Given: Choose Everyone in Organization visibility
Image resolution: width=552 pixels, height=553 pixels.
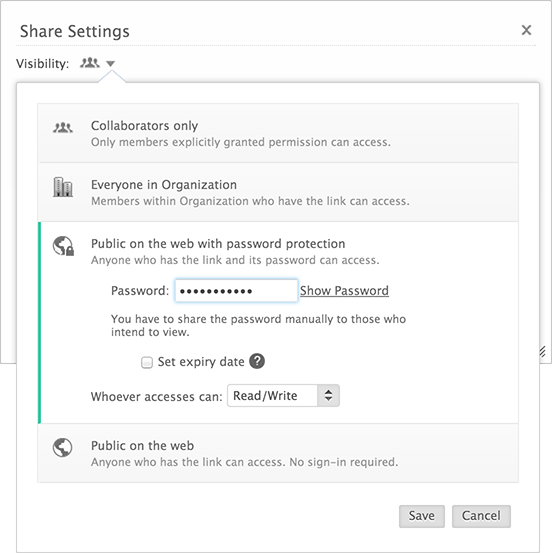Looking at the screenshot, I should click(x=278, y=192).
